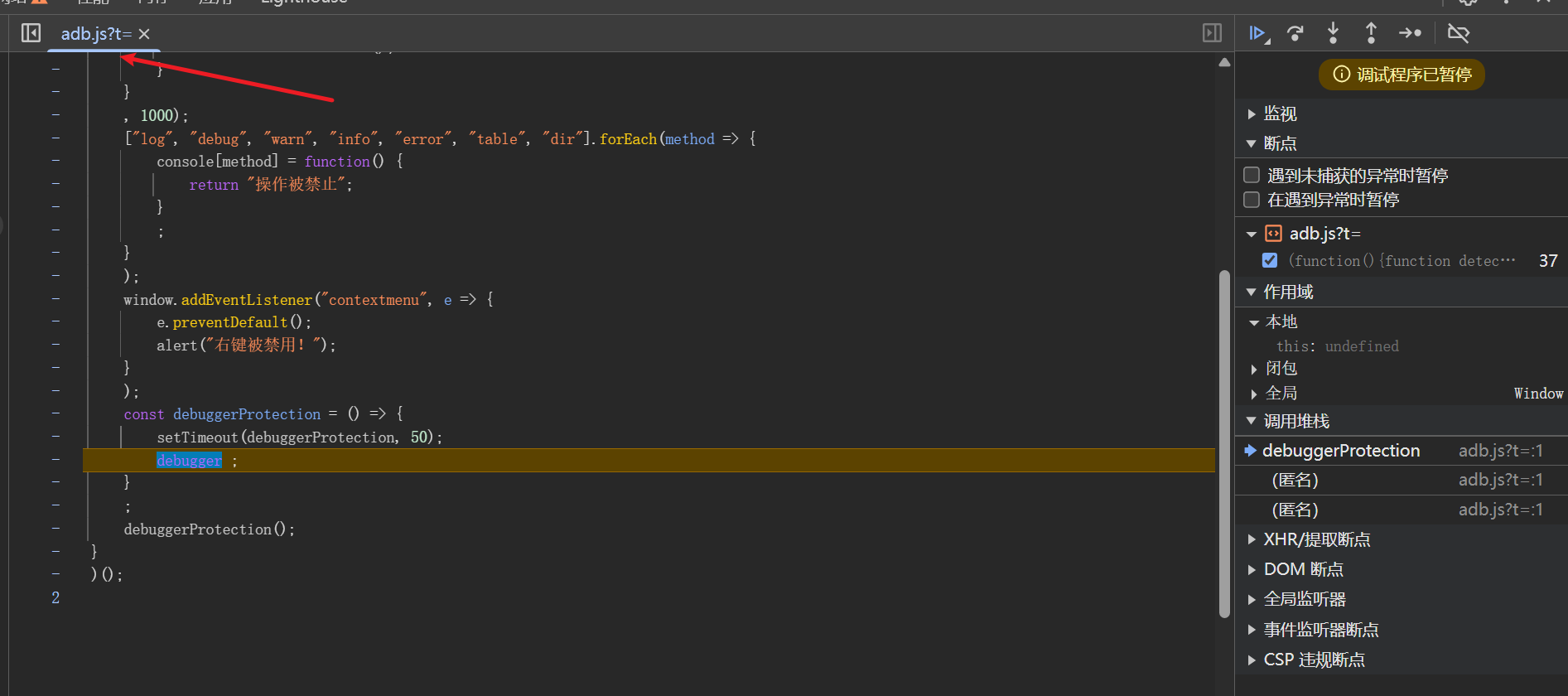Select the adb.js?t= editor tab
This screenshot has width=1568, height=696.
(94, 34)
